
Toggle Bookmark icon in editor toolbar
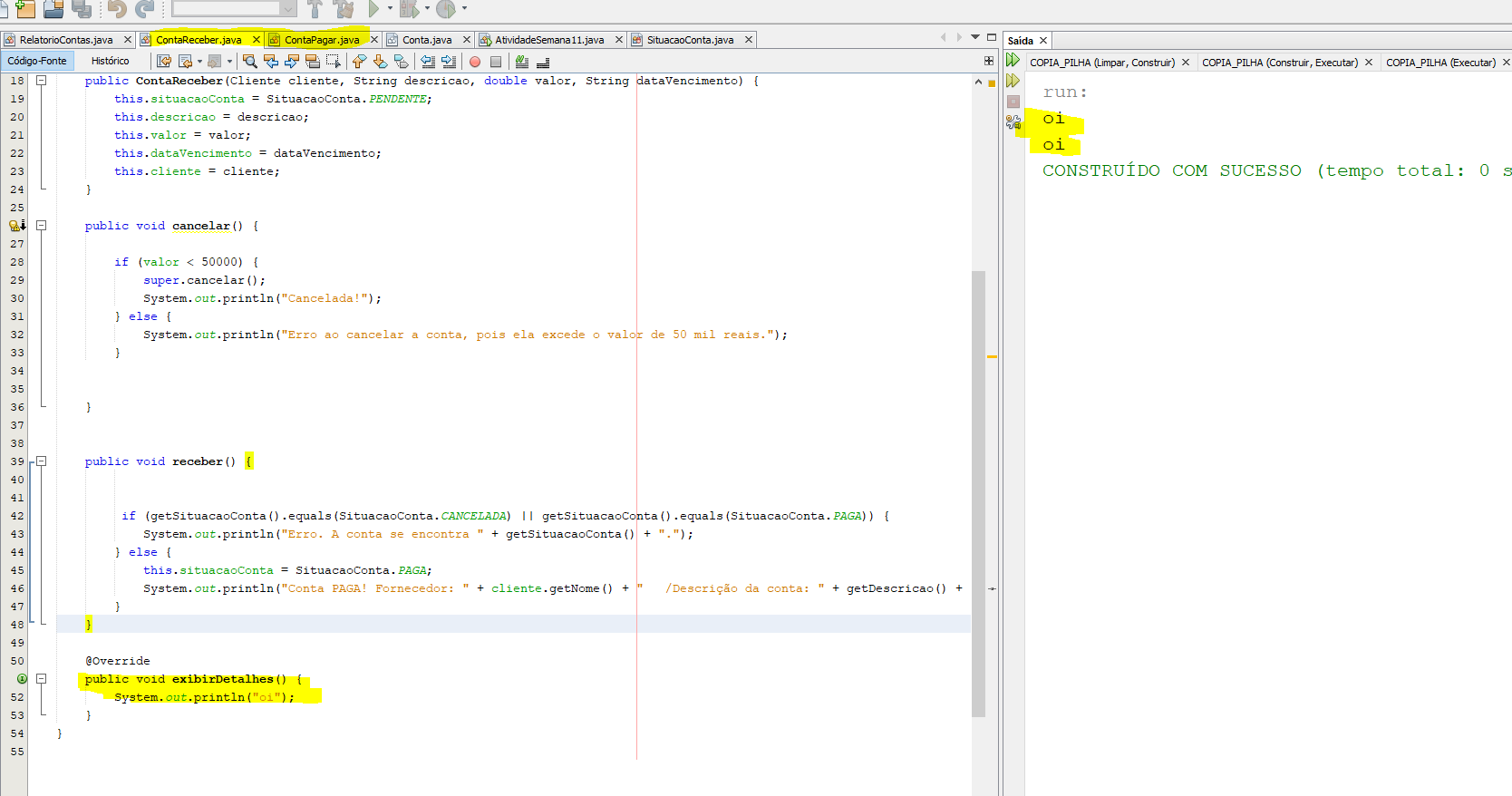tap(402, 62)
